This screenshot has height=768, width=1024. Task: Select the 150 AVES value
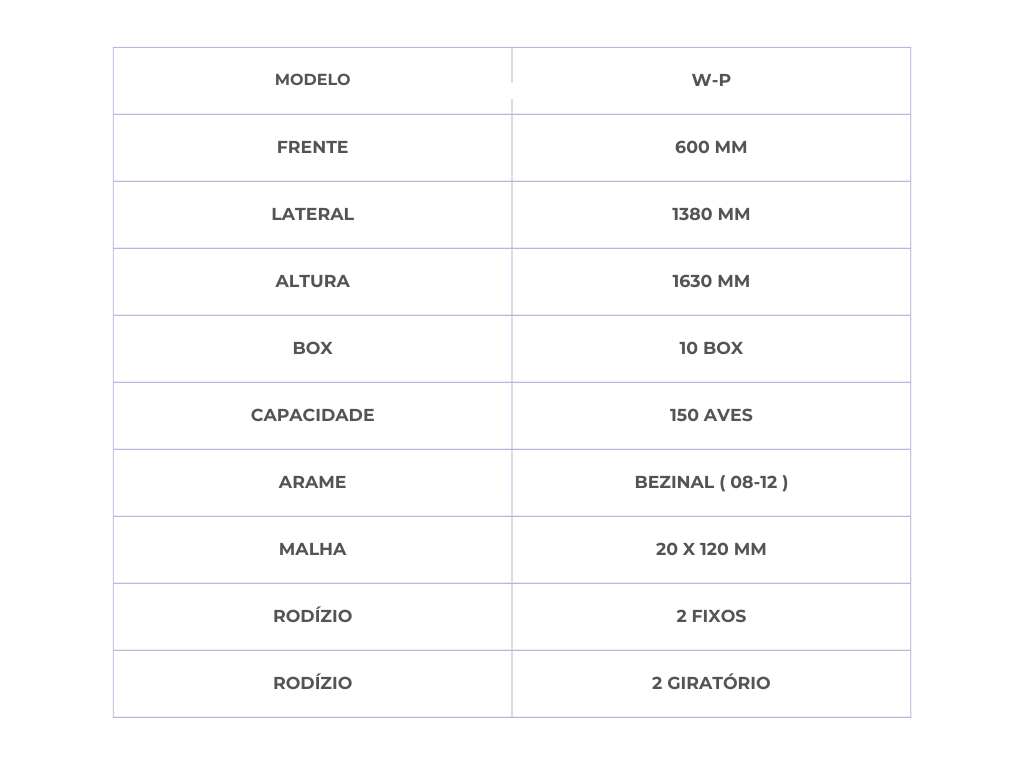(711, 415)
